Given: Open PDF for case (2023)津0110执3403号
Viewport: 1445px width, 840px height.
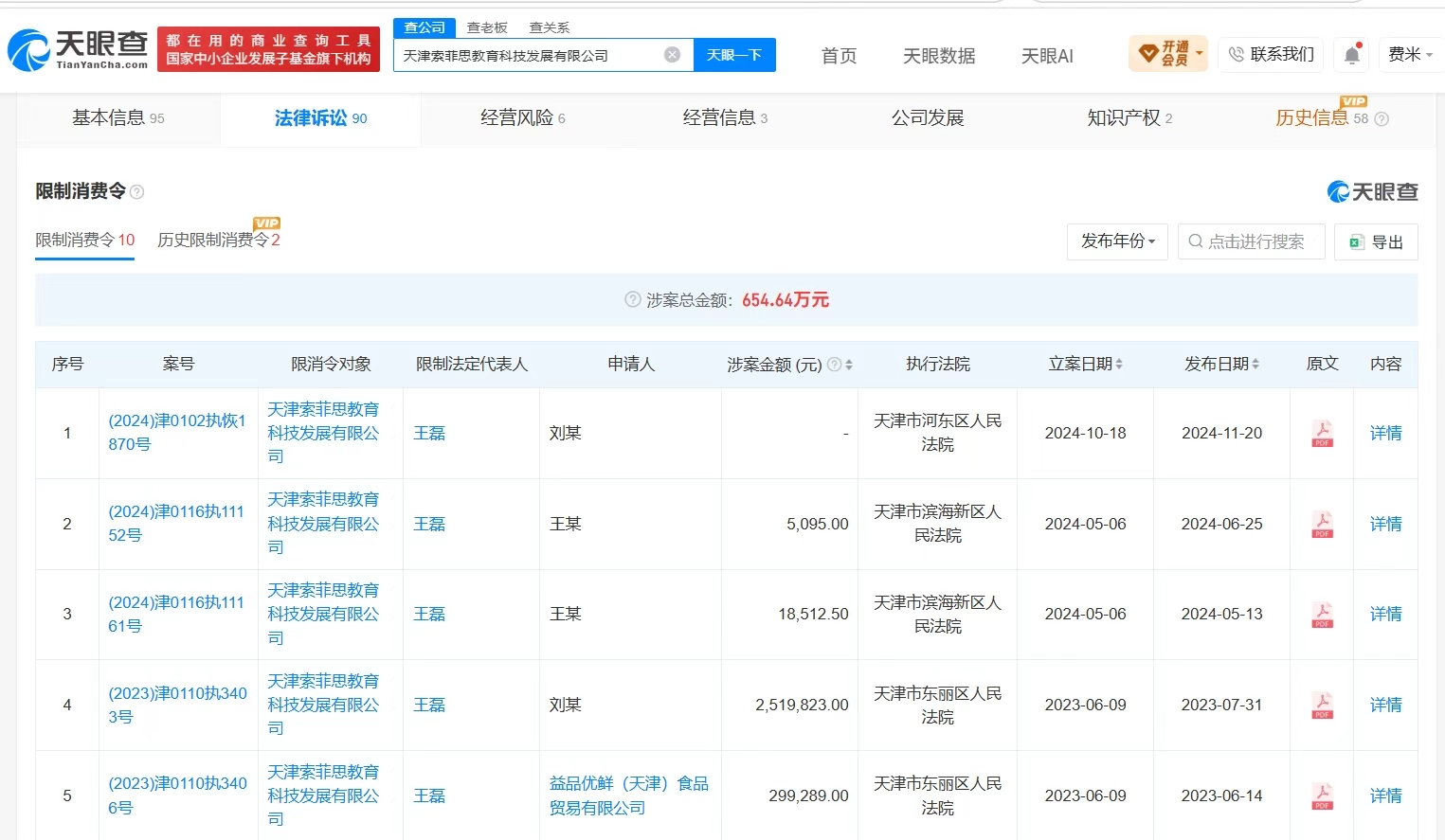Looking at the screenshot, I should (1322, 706).
